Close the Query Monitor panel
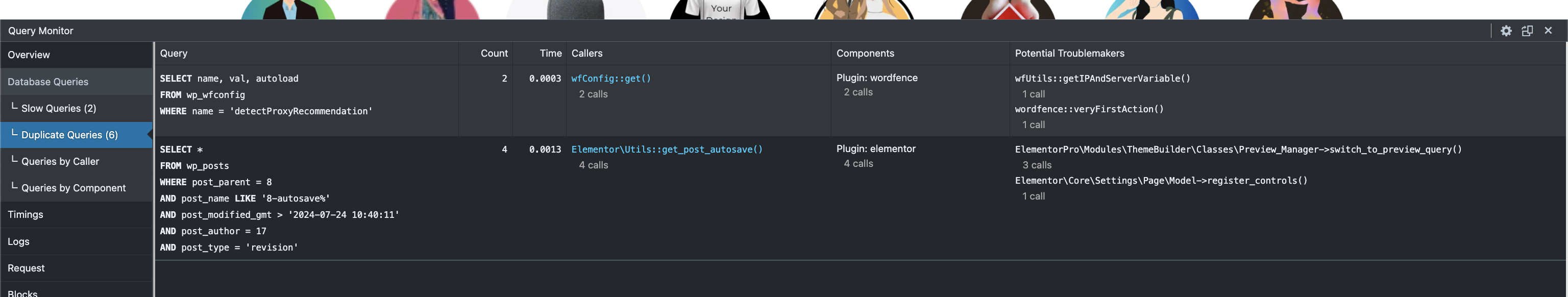 pos(1549,31)
